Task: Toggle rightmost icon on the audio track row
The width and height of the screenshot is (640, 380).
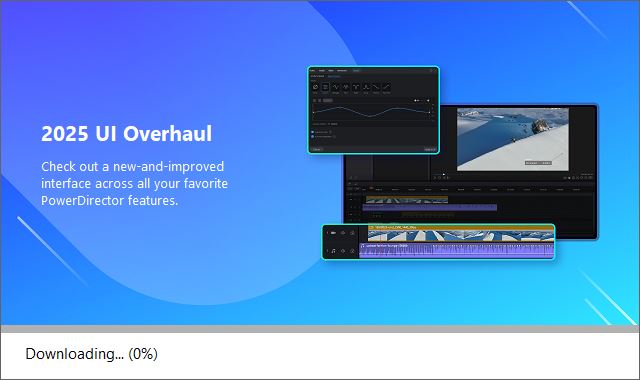Action: [352, 251]
